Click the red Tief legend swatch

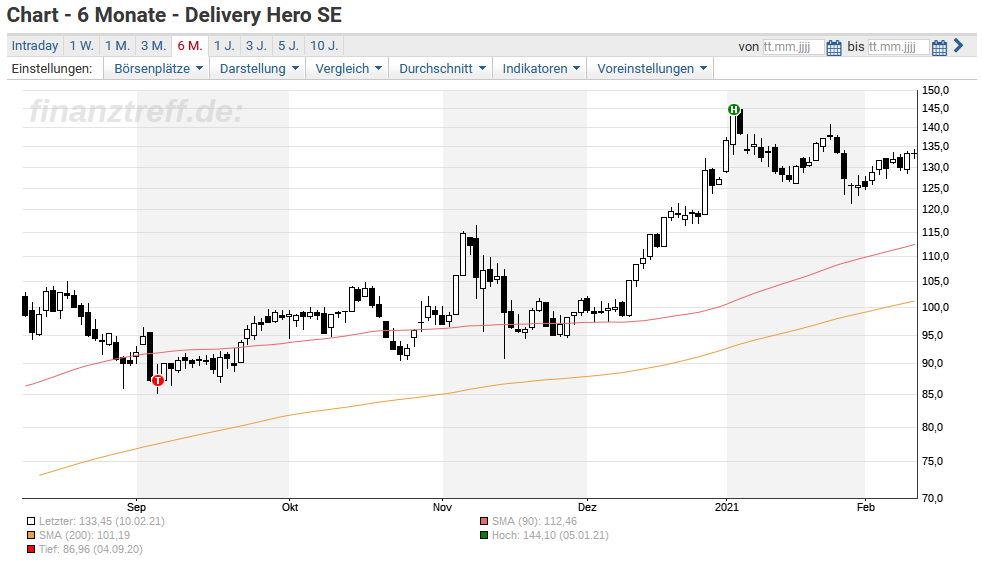pos(31,549)
